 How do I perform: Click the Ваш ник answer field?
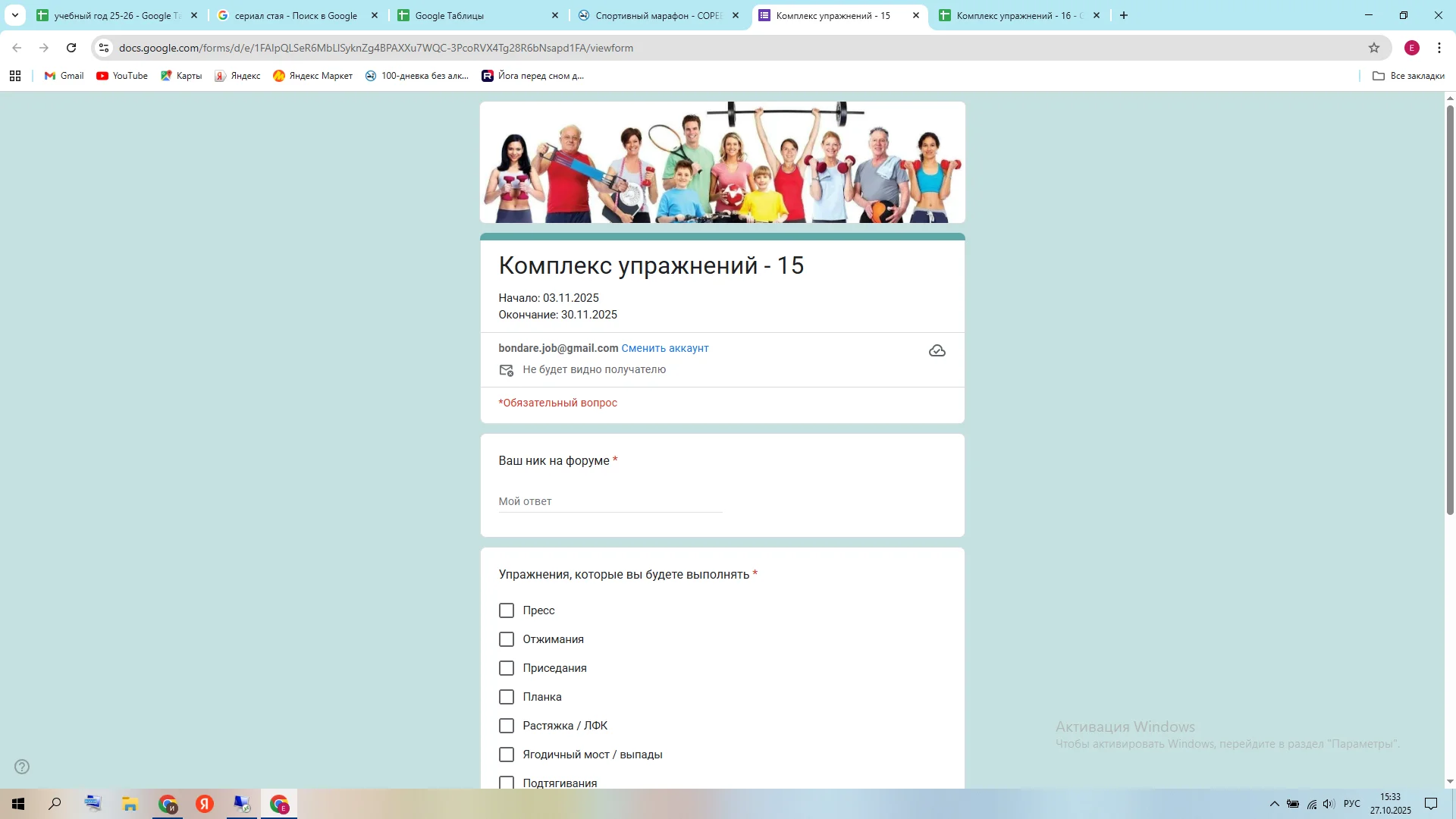[610, 501]
